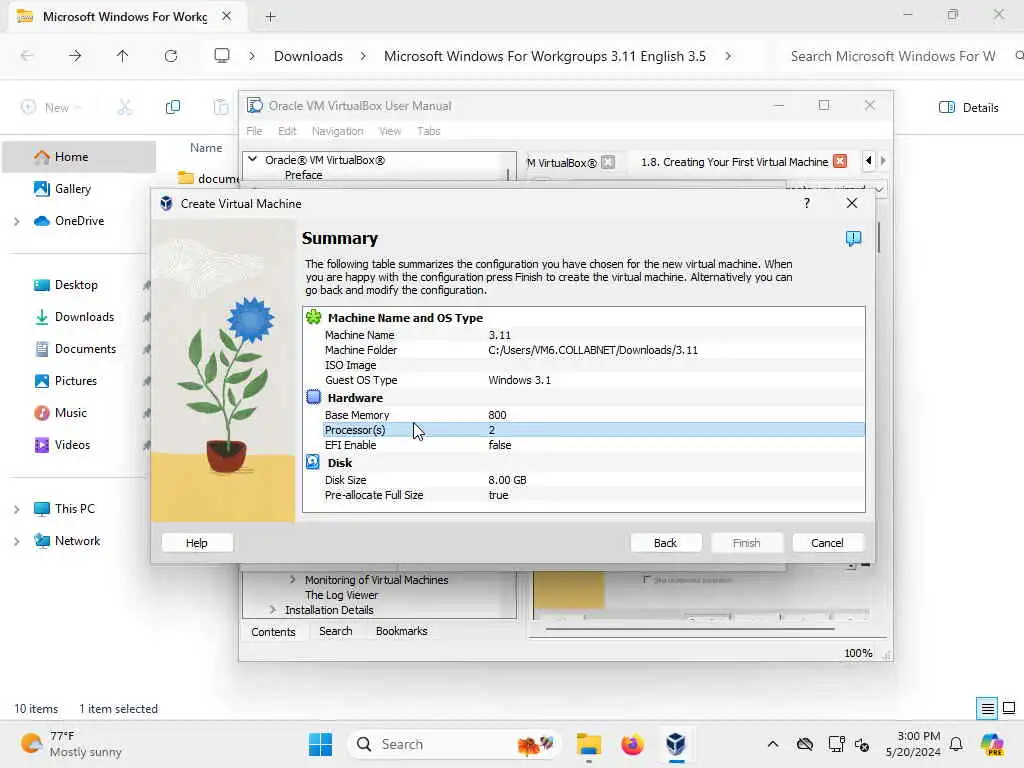Open Tabs menu in User Manual window

428,131
